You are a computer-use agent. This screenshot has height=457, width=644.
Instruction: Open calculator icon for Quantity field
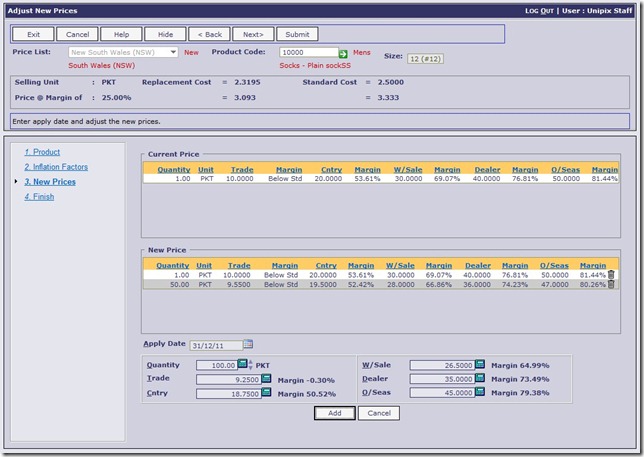(x=242, y=365)
